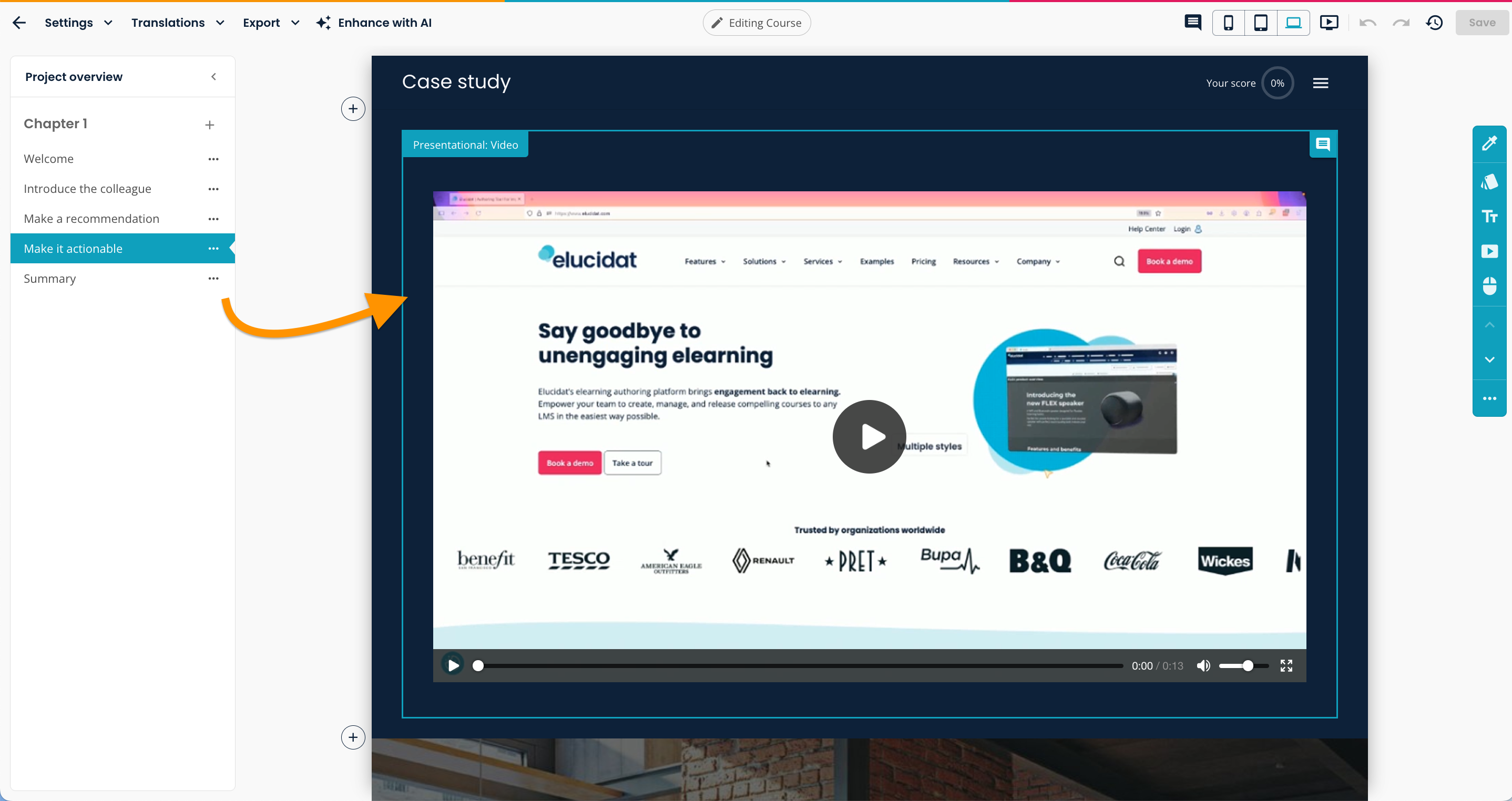Viewport: 1512px width, 801px height.
Task: Click the small play button in video controls
Action: tap(453, 665)
